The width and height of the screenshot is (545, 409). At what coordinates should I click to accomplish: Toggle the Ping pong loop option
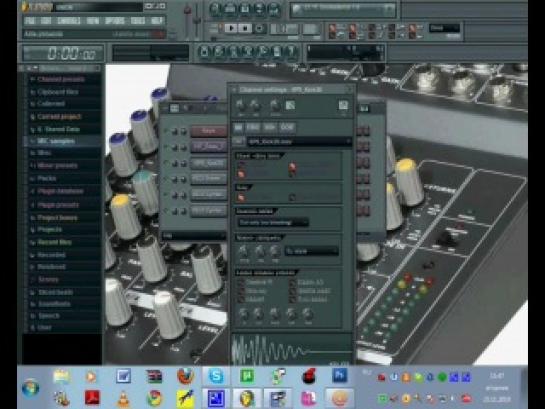(293, 197)
